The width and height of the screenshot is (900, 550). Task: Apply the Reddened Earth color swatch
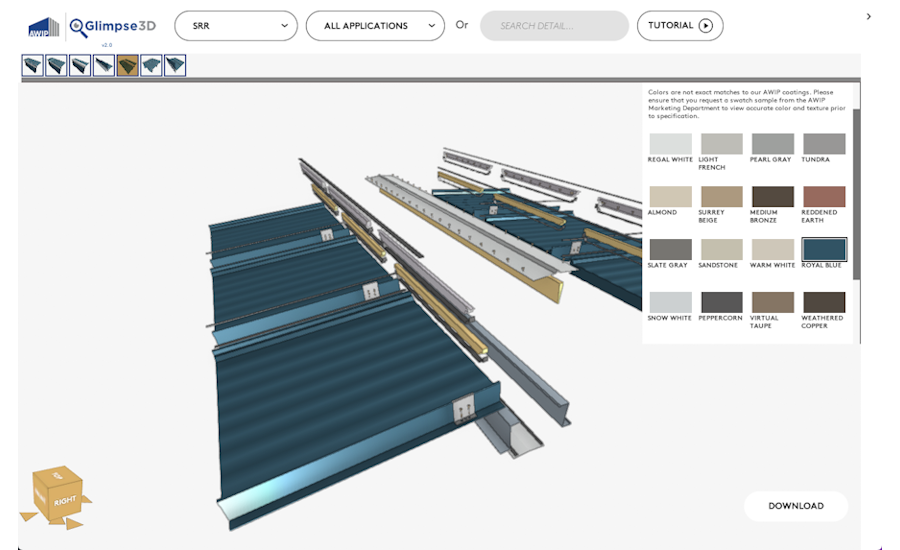[823, 197]
